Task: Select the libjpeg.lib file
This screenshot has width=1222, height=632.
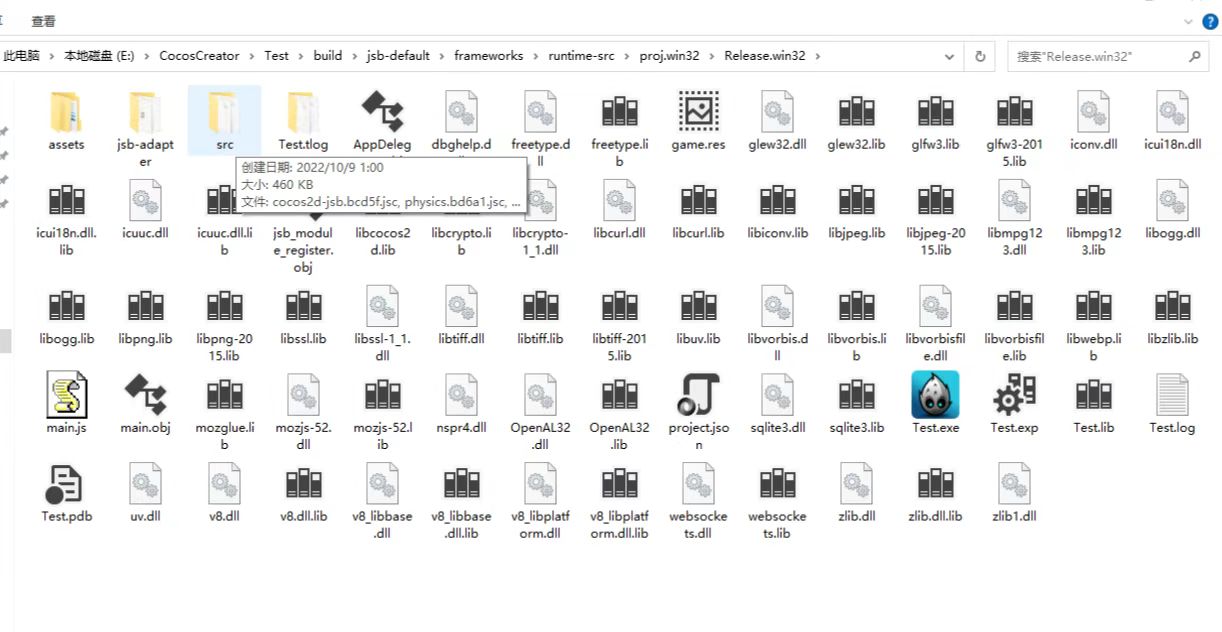Action: 857,210
